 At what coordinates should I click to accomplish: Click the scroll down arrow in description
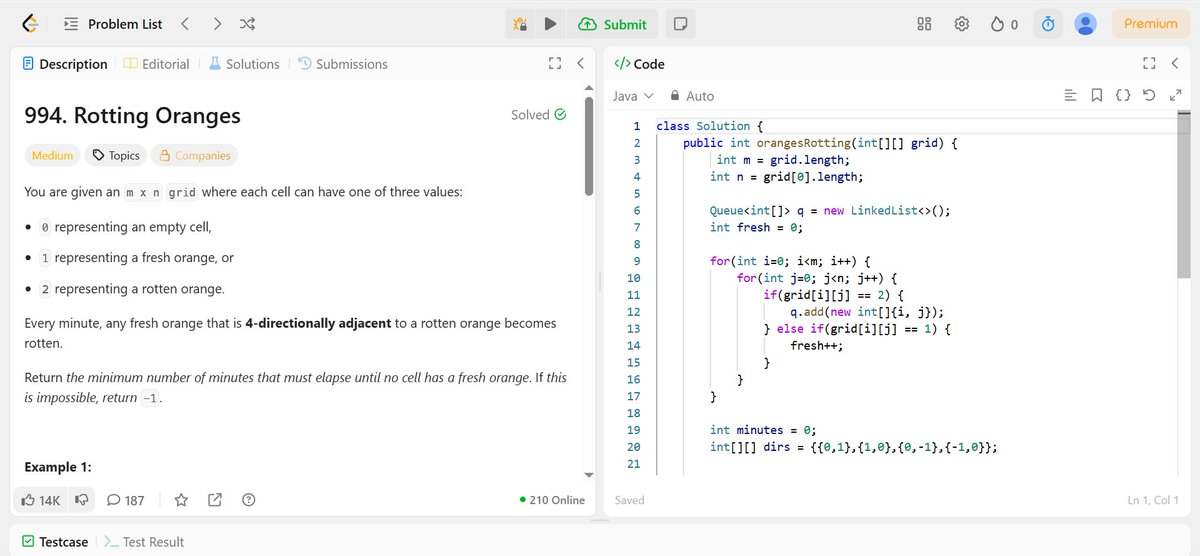click(x=589, y=475)
